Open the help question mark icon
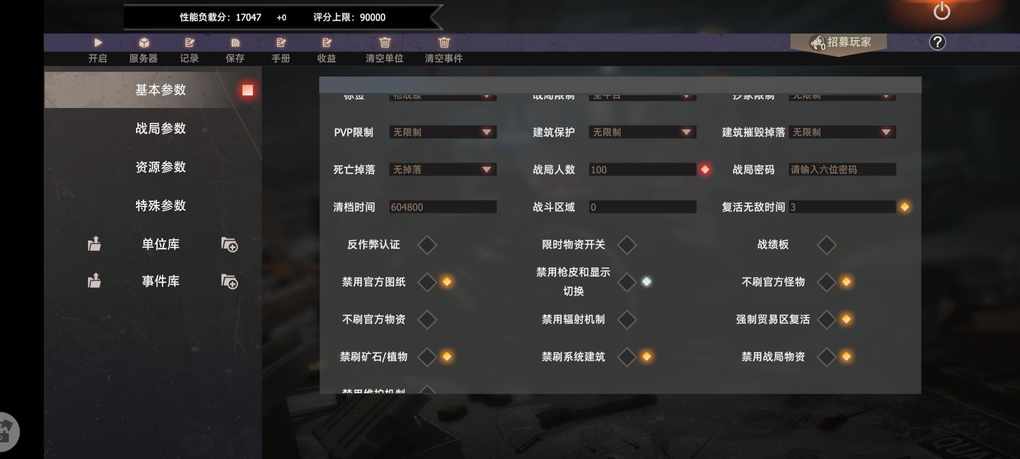The width and height of the screenshot is (1020, 459). pyautogui.click(x=937, y=42)
